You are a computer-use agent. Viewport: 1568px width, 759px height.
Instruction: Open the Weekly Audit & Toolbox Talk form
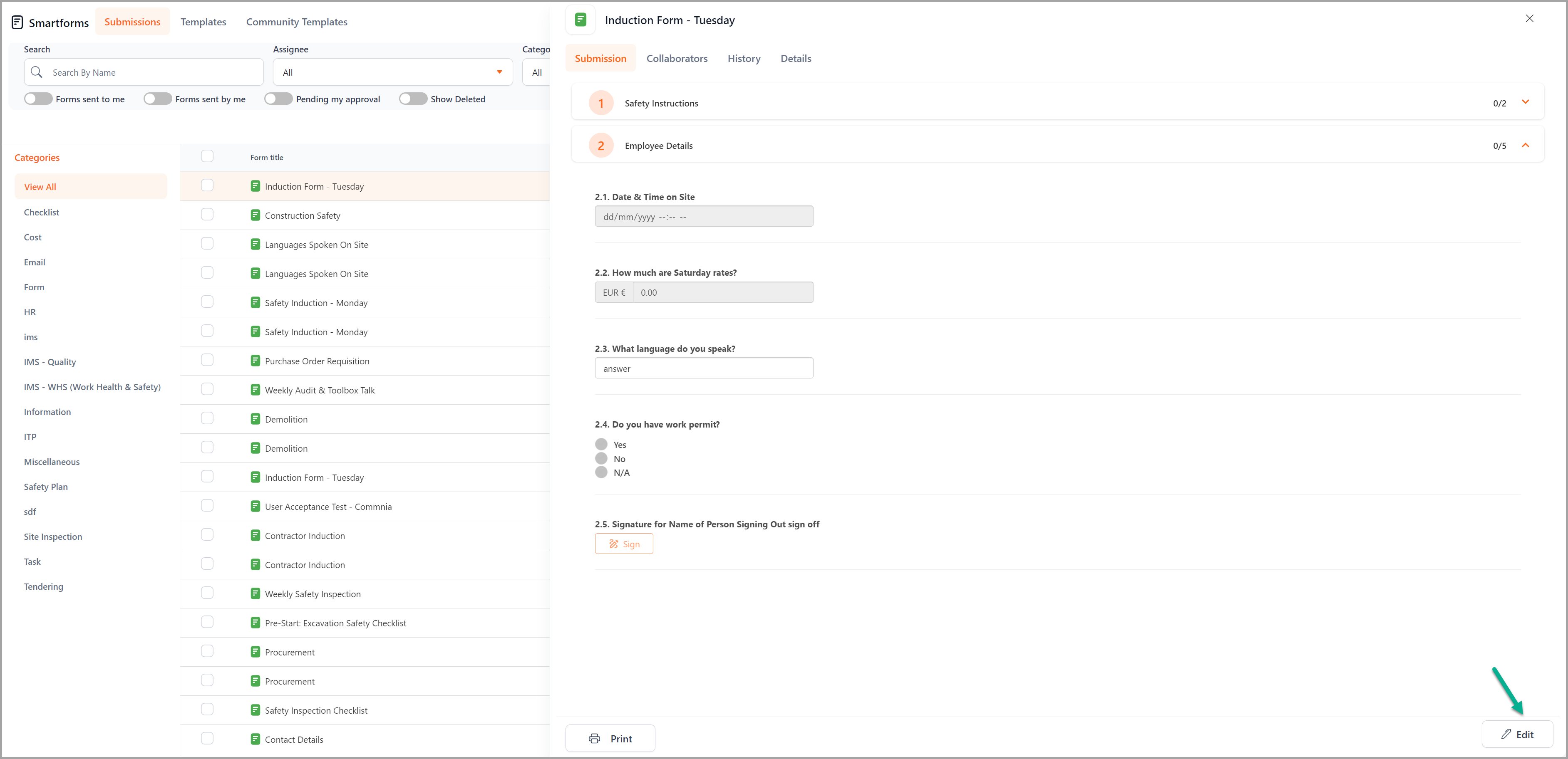(320, 390)
